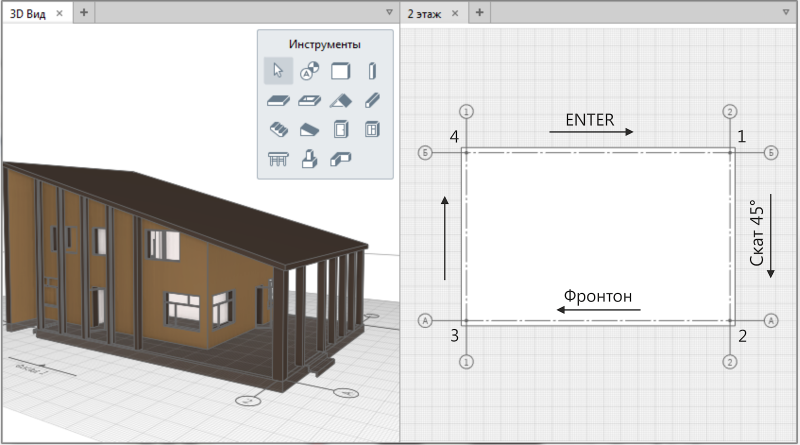800x445 pixels.
Task: Add a new tab next to 2 этаж
Action: click(479, 12)
